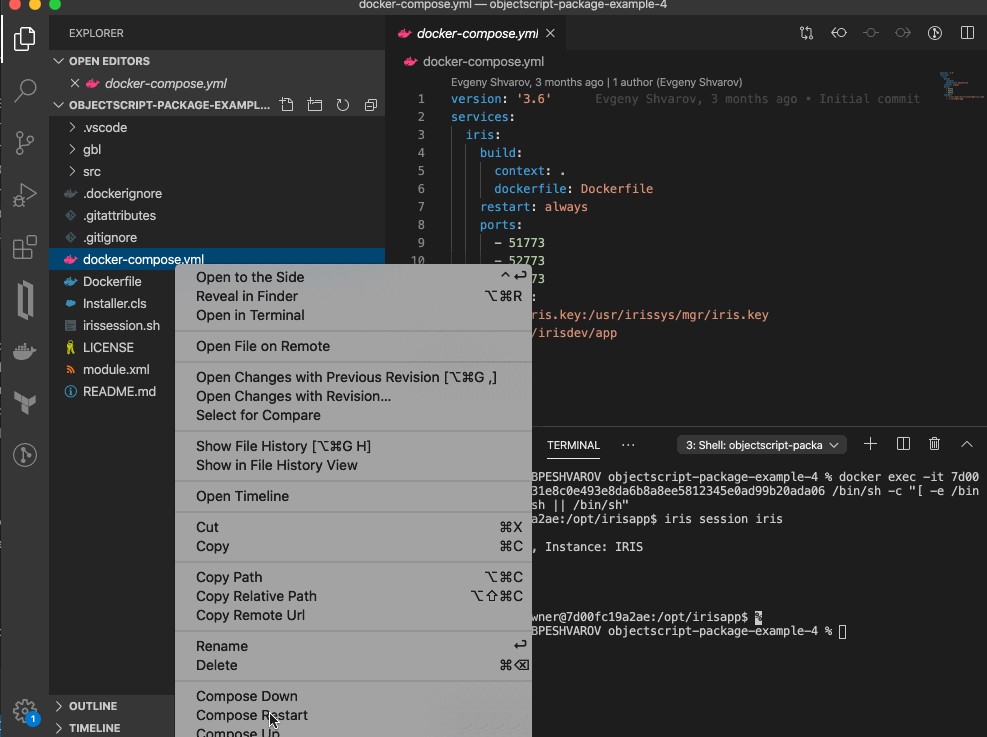Image resolution: width=987 pixels, height=737 pixels.
Task: Open the Source Control view
Action: coord(25,143)
